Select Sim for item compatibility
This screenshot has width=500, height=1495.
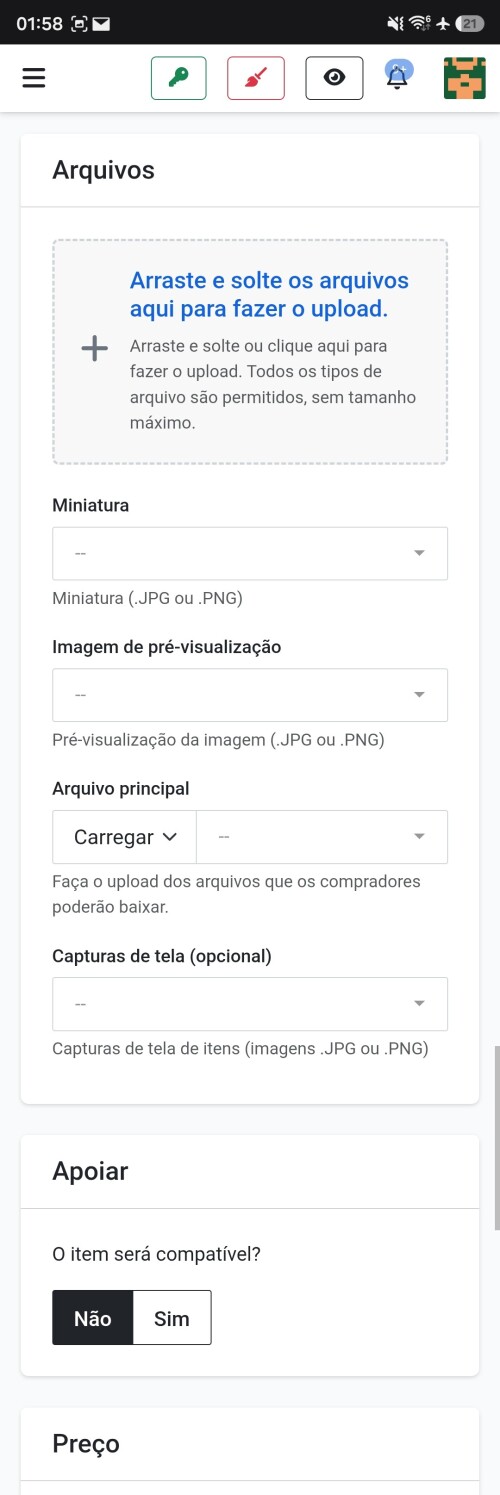(x=172, y=1318)
